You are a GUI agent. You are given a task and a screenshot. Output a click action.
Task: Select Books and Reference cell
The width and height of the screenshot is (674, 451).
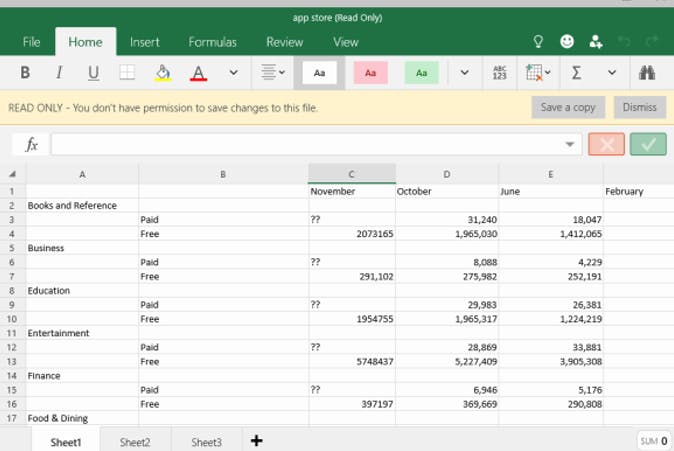pos(82,206)
